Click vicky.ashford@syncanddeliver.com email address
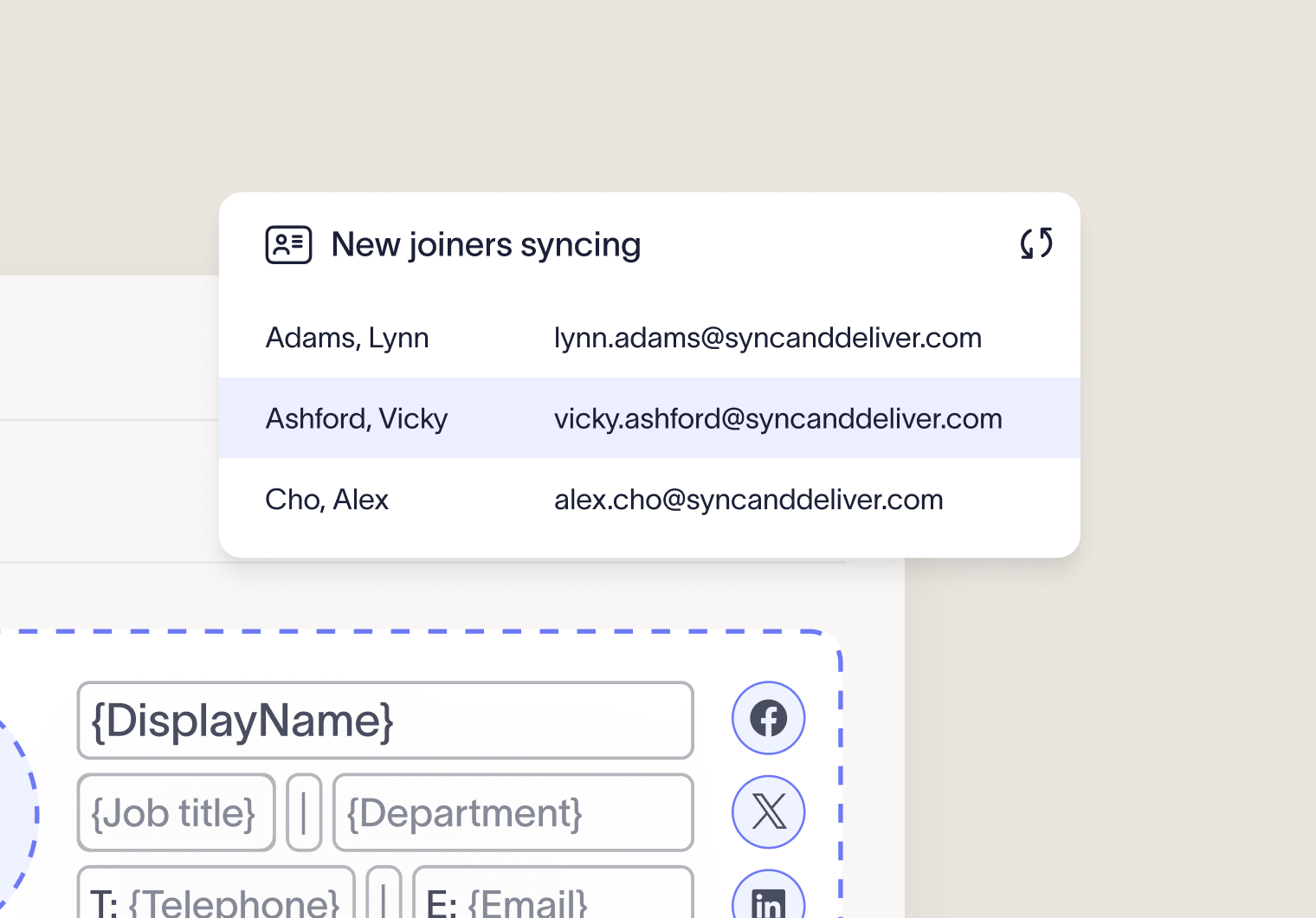Screen dimensions: 1316x918 (777, 418)
